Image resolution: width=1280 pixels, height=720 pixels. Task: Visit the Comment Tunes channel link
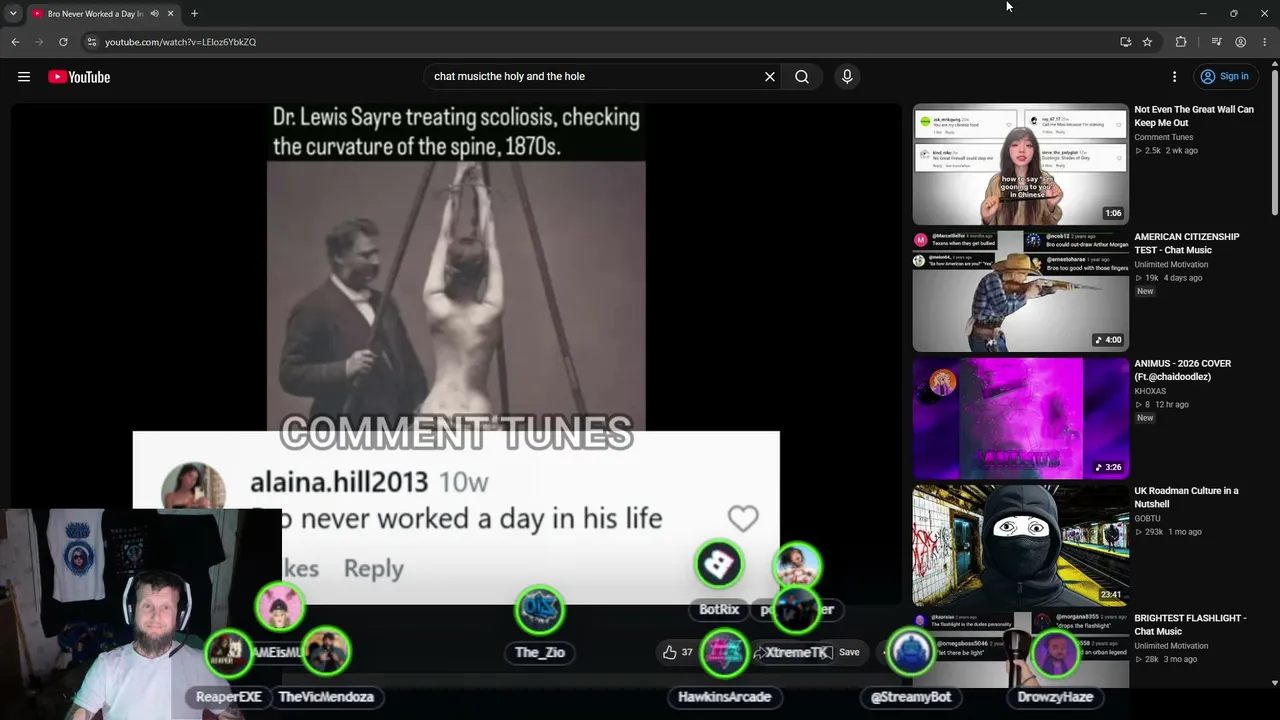pos(1163,137)
